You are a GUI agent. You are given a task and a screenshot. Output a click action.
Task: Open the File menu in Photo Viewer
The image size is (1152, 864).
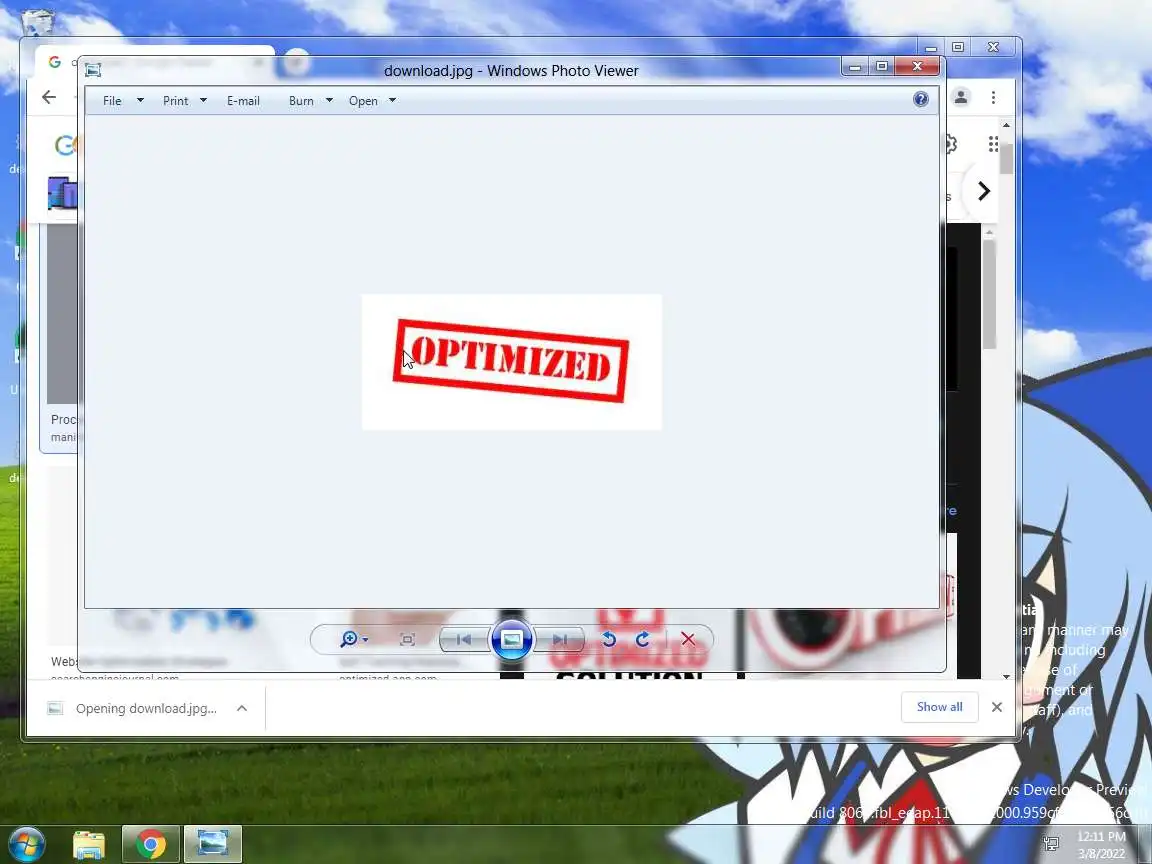click(x=112, y=101)
